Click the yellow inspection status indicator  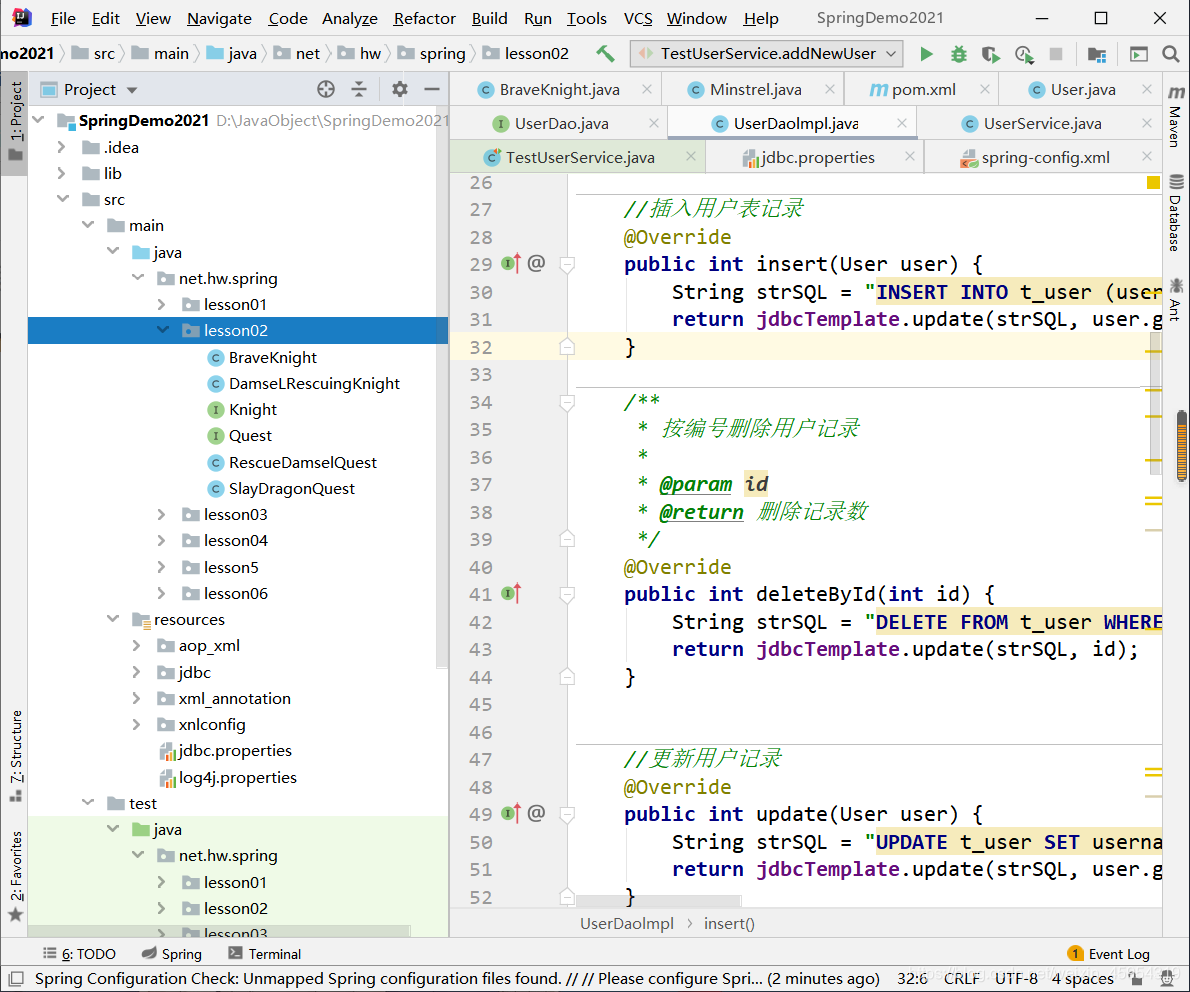click(1153, 182)
